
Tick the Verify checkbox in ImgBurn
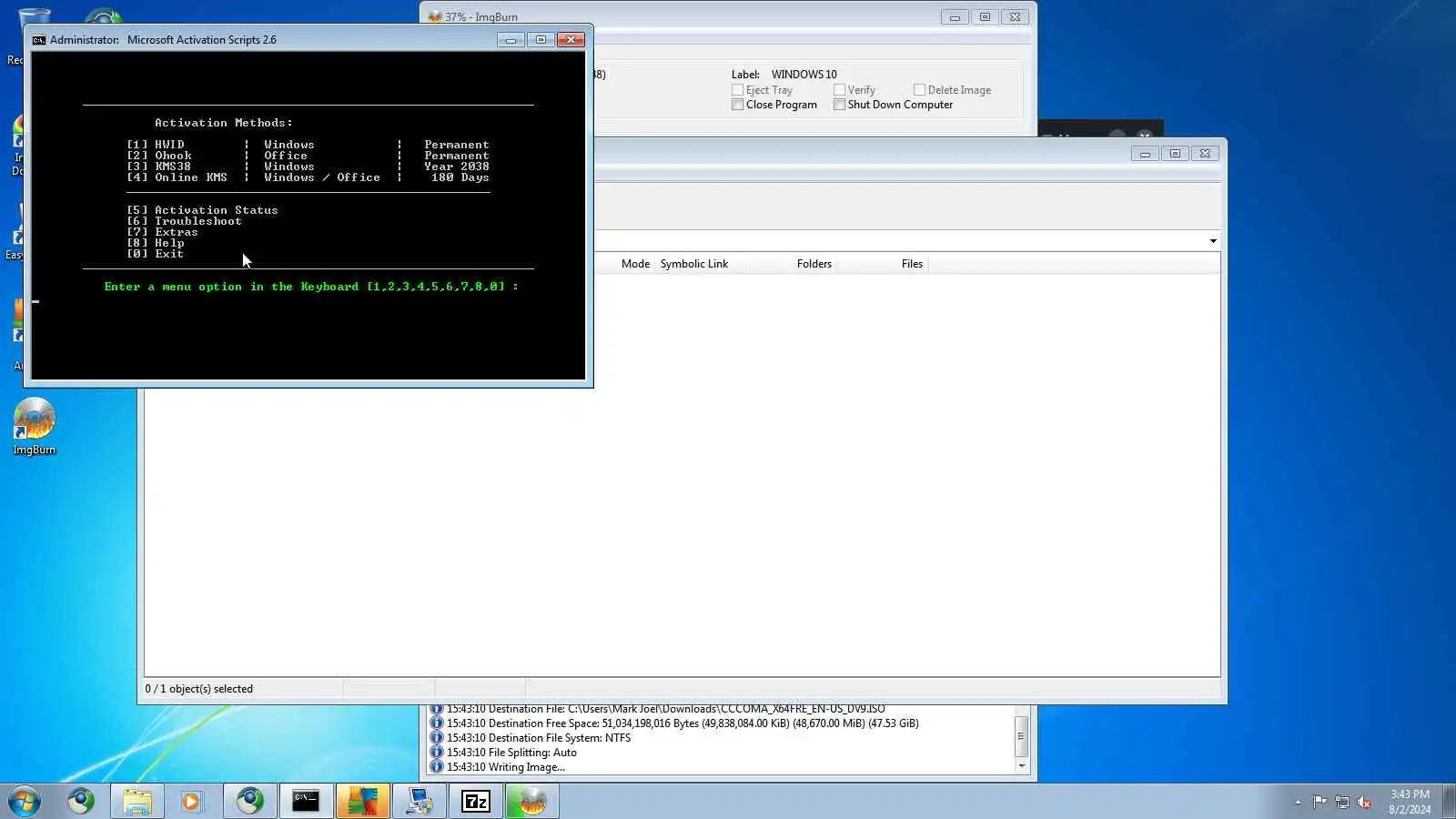point(840,90)
